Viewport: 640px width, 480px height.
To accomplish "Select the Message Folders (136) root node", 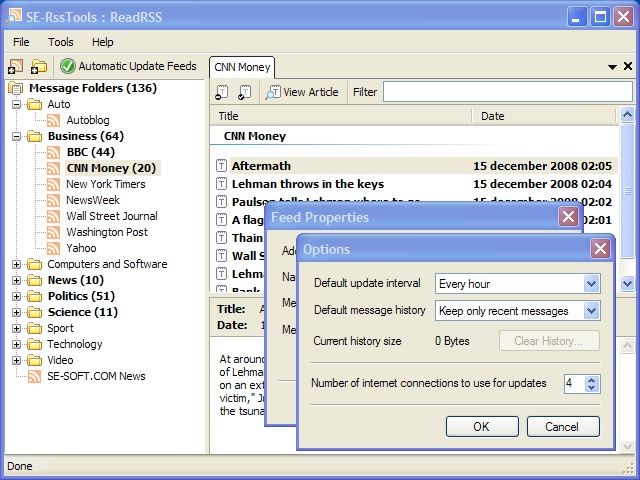I will [93, 88].
